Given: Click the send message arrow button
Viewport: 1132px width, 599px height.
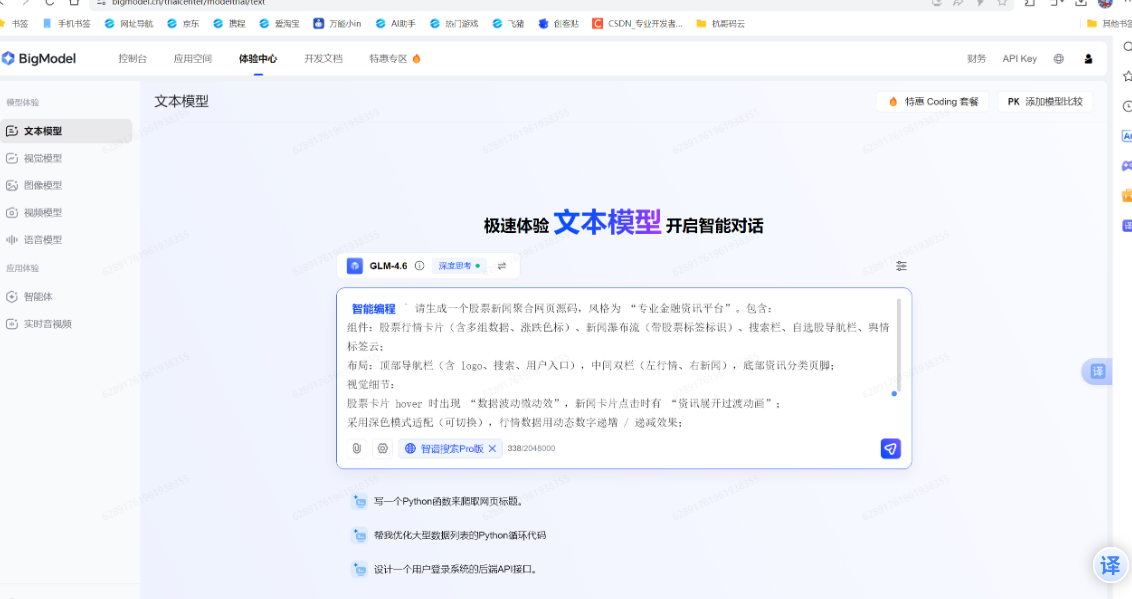Looking at the screenshot, I should (890, 449).
